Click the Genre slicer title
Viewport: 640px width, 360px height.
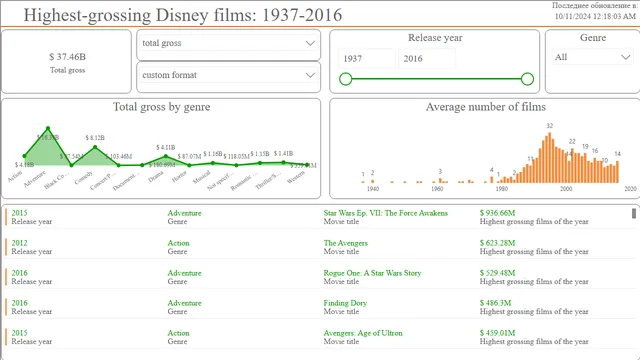tap(593, 38)
